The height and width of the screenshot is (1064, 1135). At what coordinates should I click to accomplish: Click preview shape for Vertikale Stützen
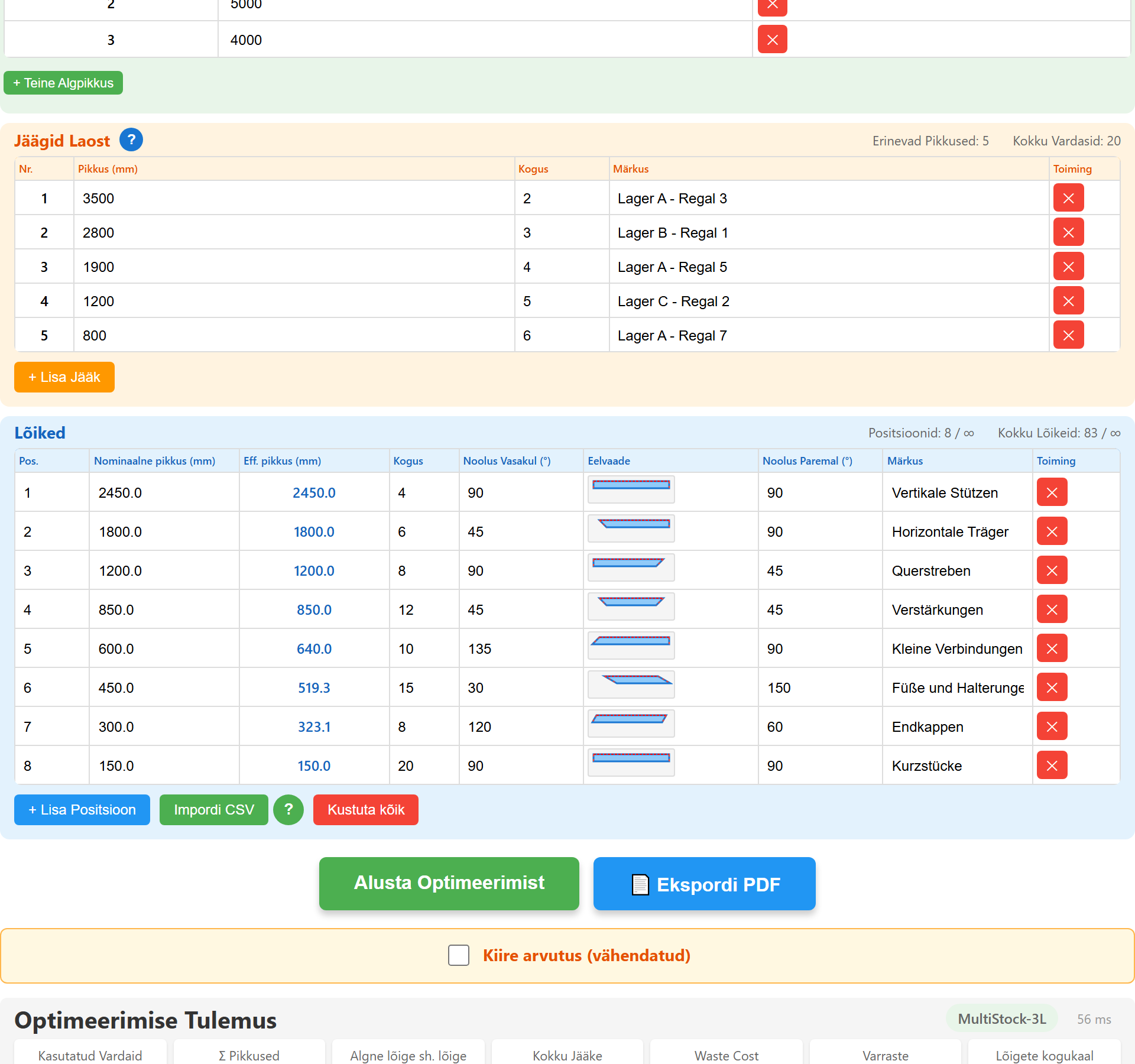click(631, 489)
